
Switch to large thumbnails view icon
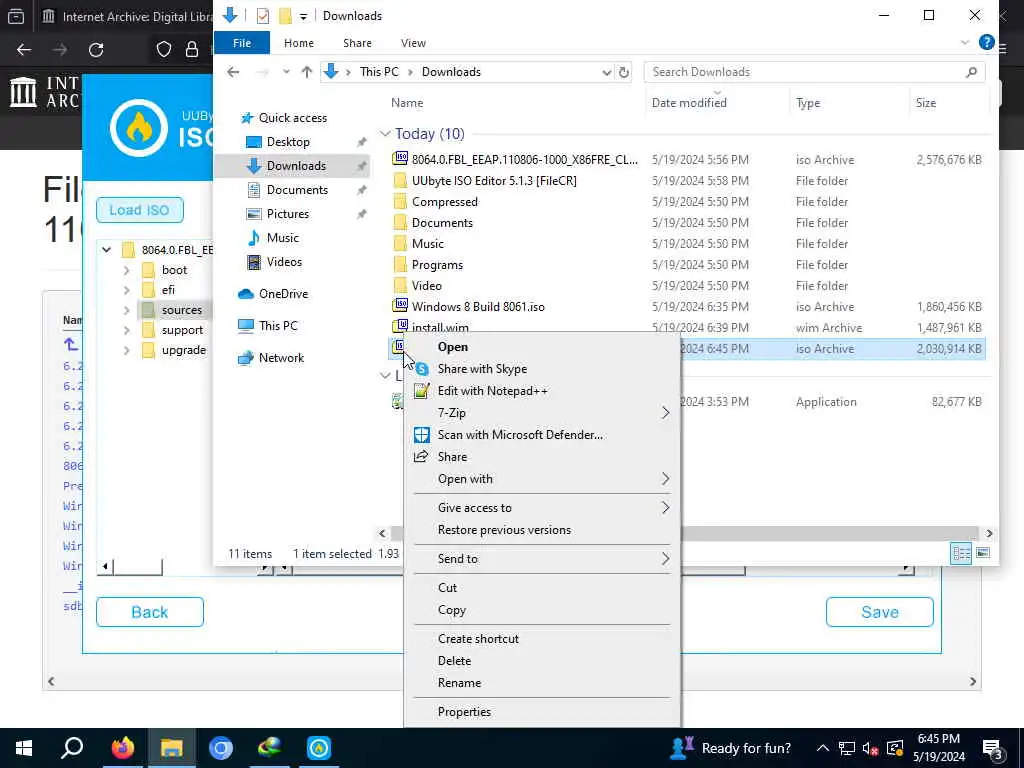(983, 554)
